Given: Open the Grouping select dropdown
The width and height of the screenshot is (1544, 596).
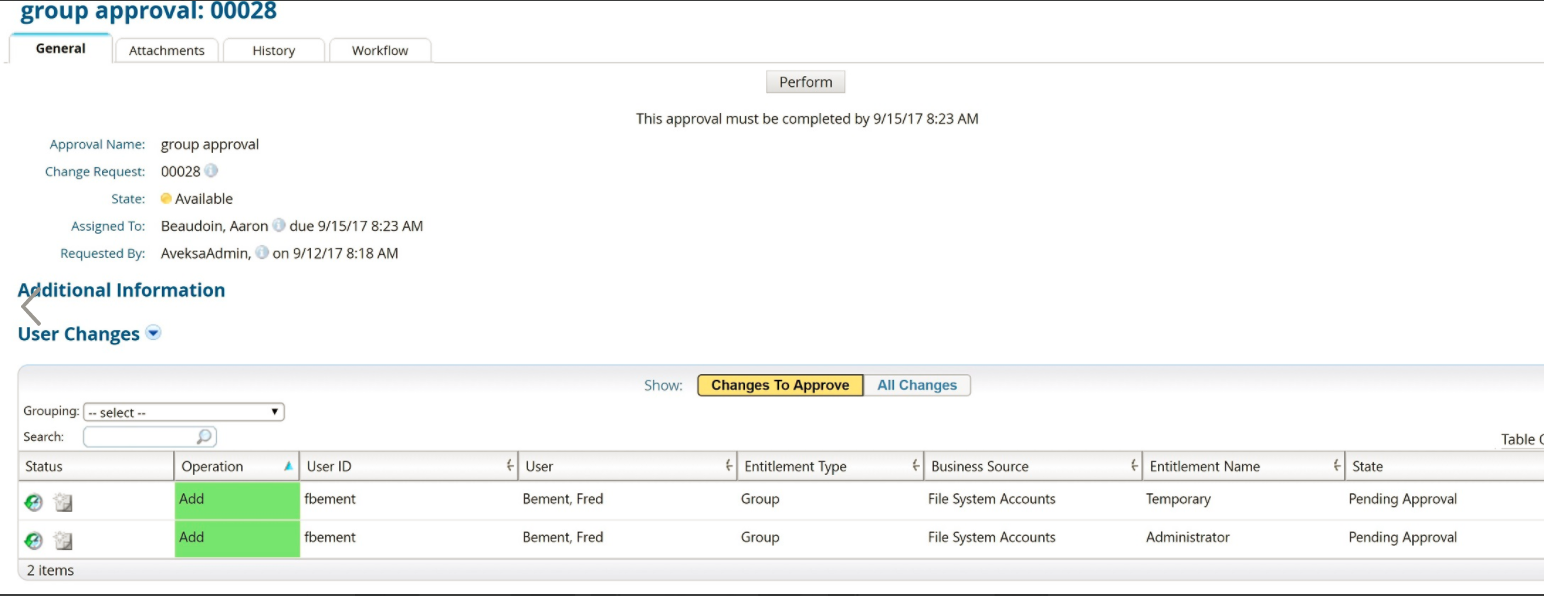Looking at the screenshot, I should [x=184, y=412].
